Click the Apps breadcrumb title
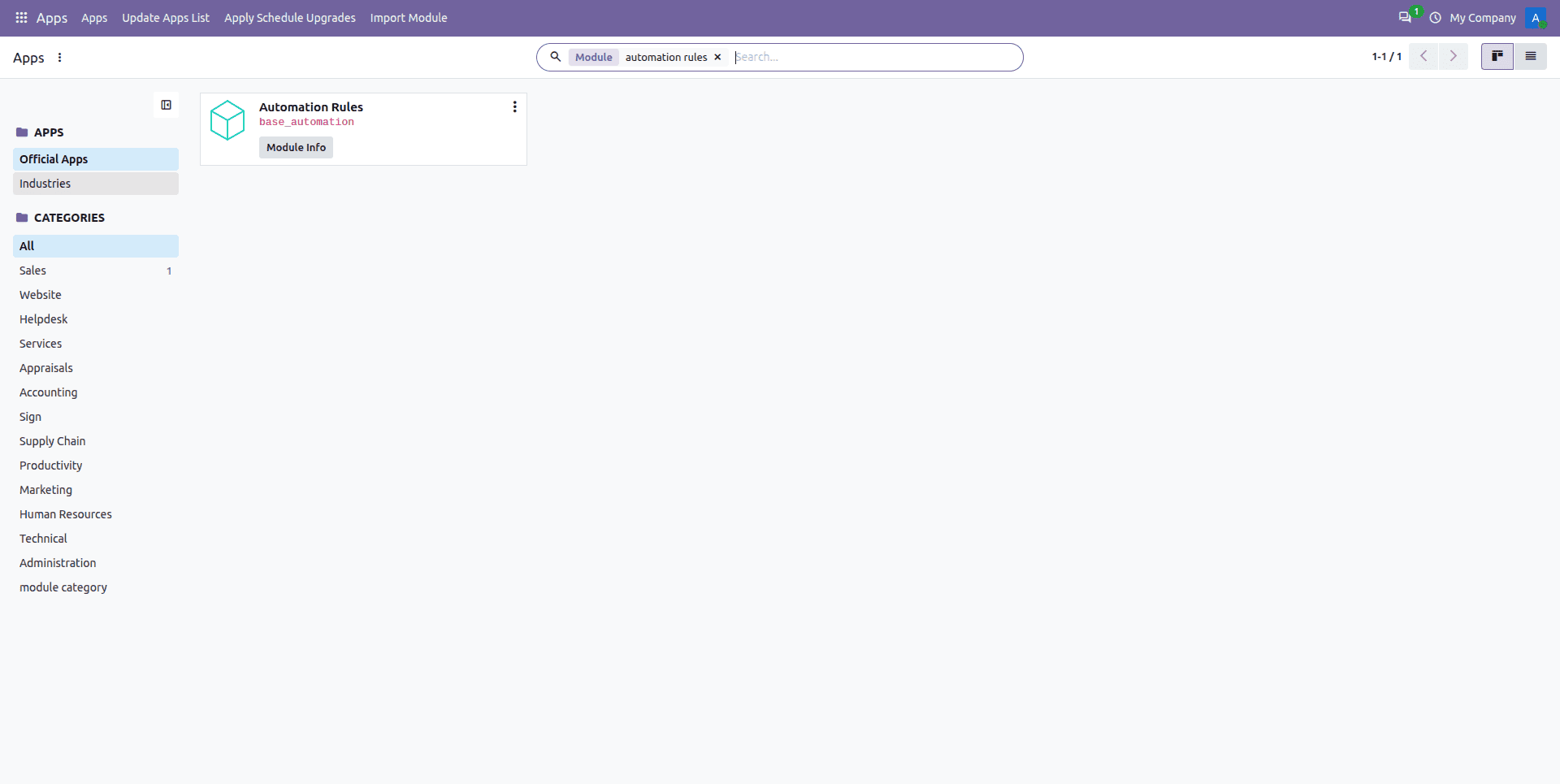Screen dimensions: 1560x784 coord(28,58)
